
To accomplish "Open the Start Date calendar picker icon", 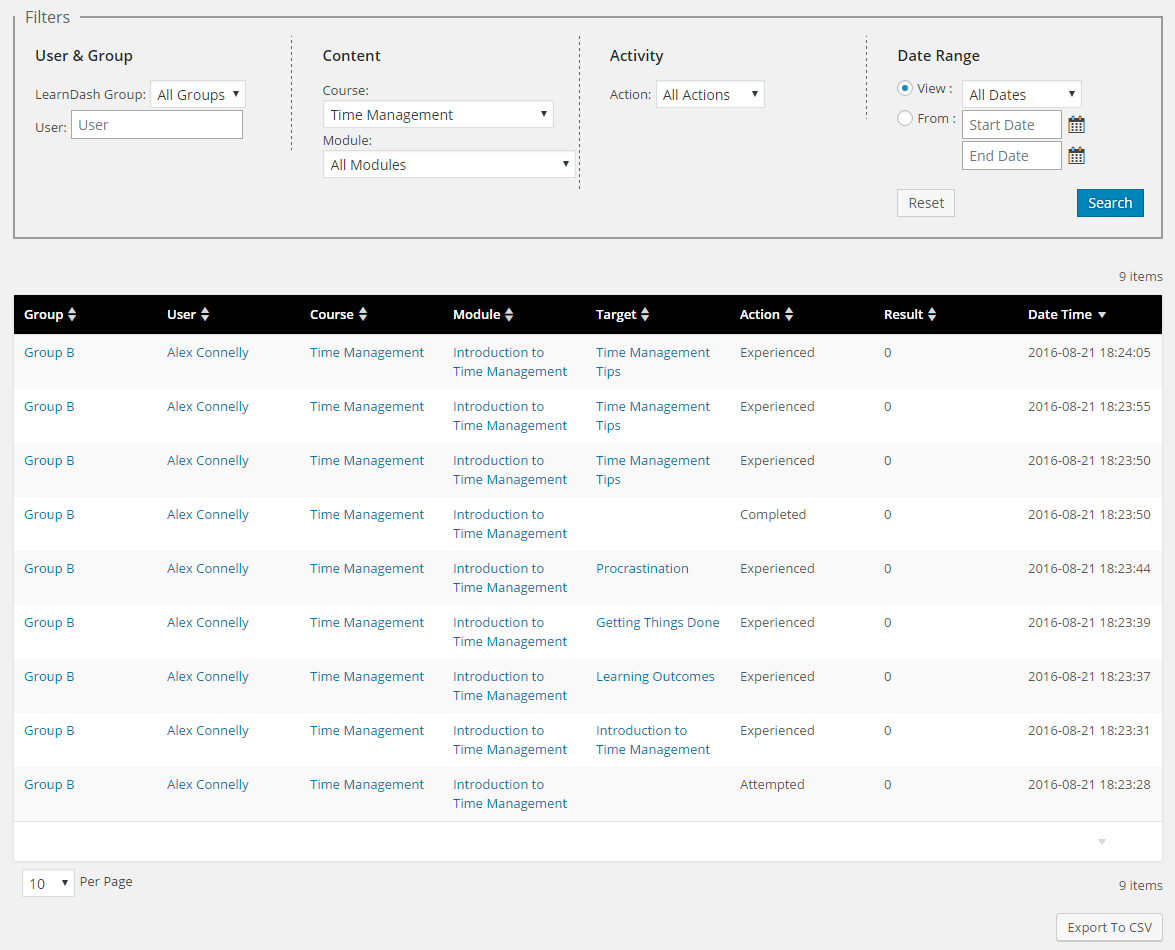I will point(1076,125).
